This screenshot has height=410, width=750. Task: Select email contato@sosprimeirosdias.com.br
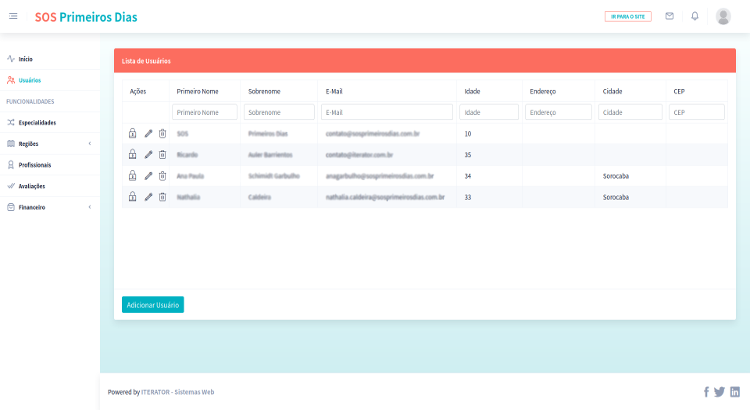(x=373, y=133)
